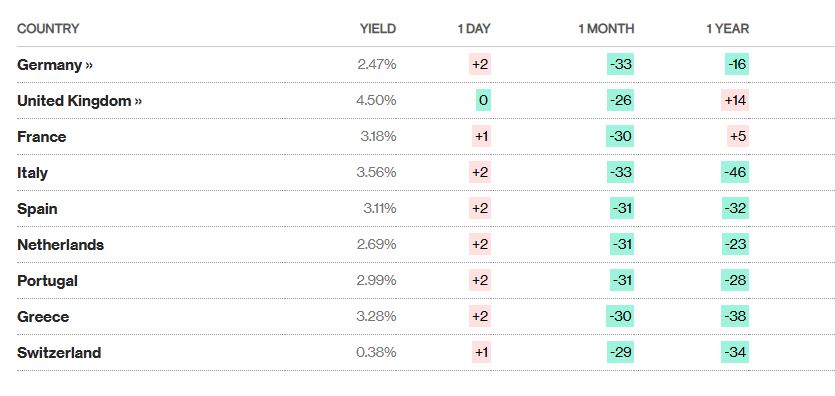
Task: Click the chevron icon next to Germany
Action: [x=88, y=65]
